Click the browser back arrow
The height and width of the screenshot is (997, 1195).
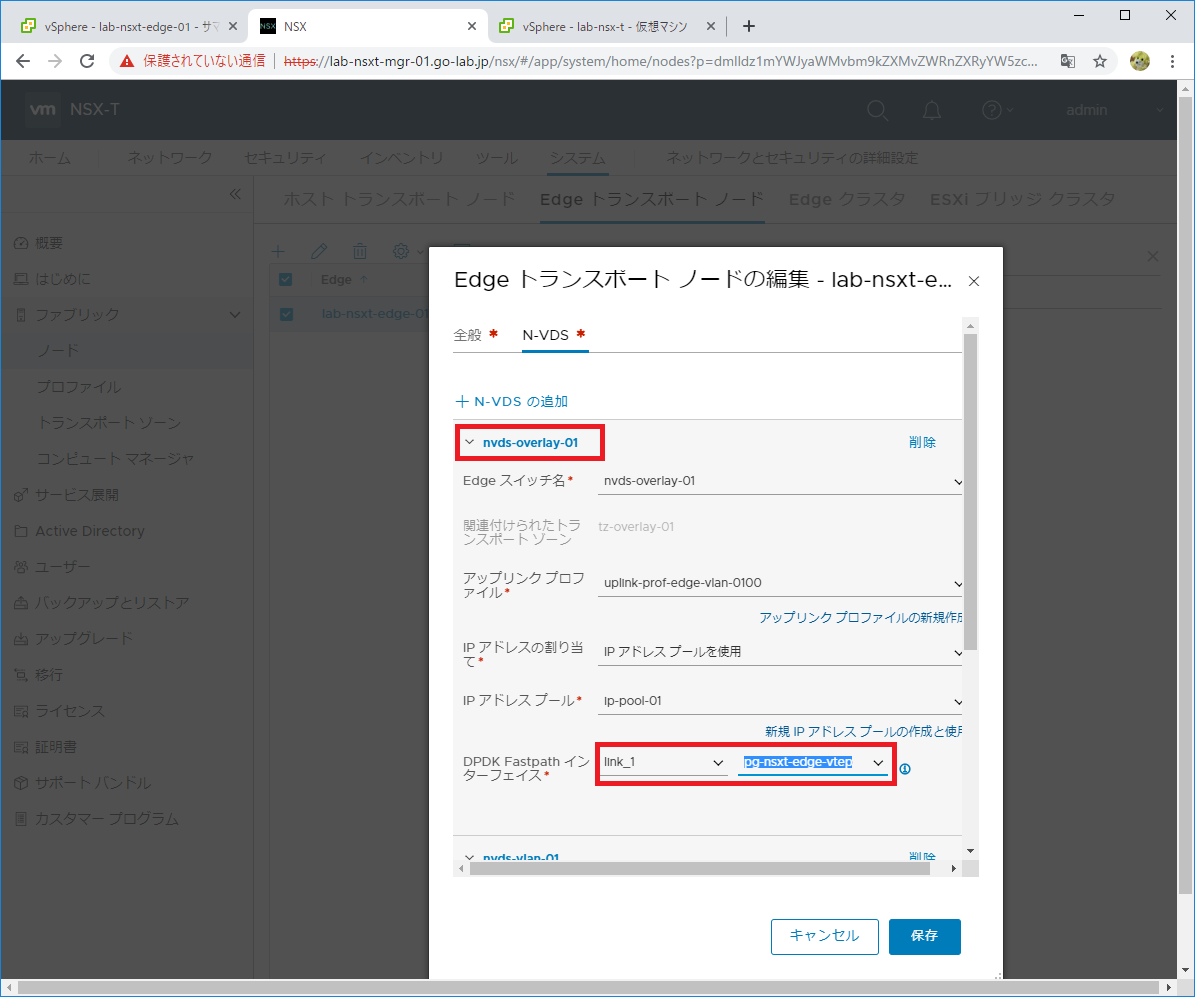23,61
